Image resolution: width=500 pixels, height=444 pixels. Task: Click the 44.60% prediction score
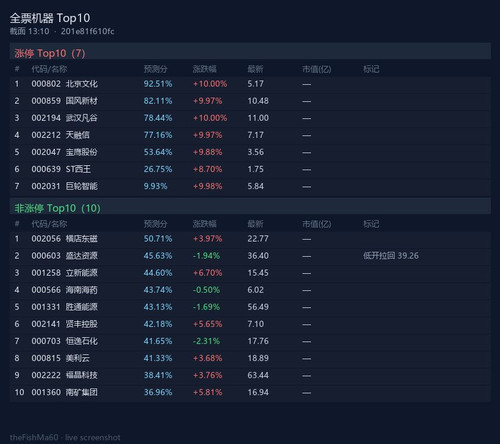(x=158, y=273)
